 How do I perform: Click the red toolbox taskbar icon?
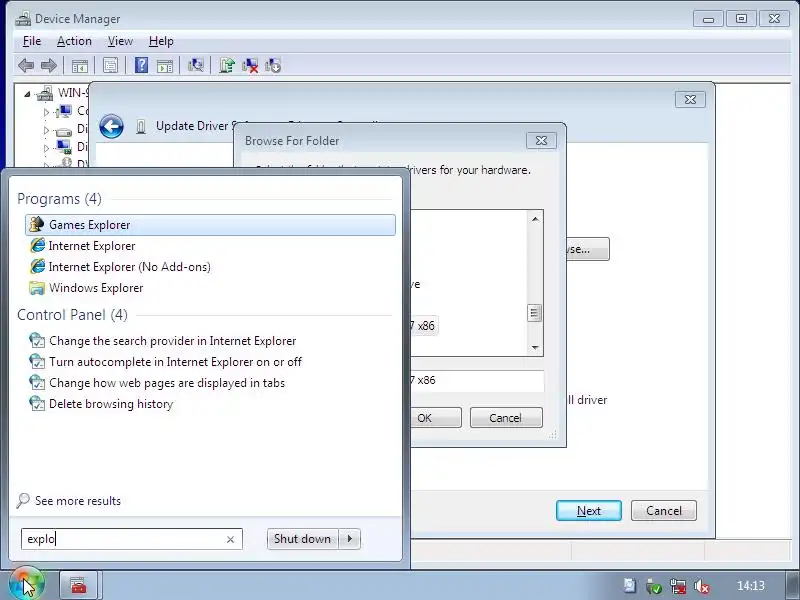(x=78, y=585)
